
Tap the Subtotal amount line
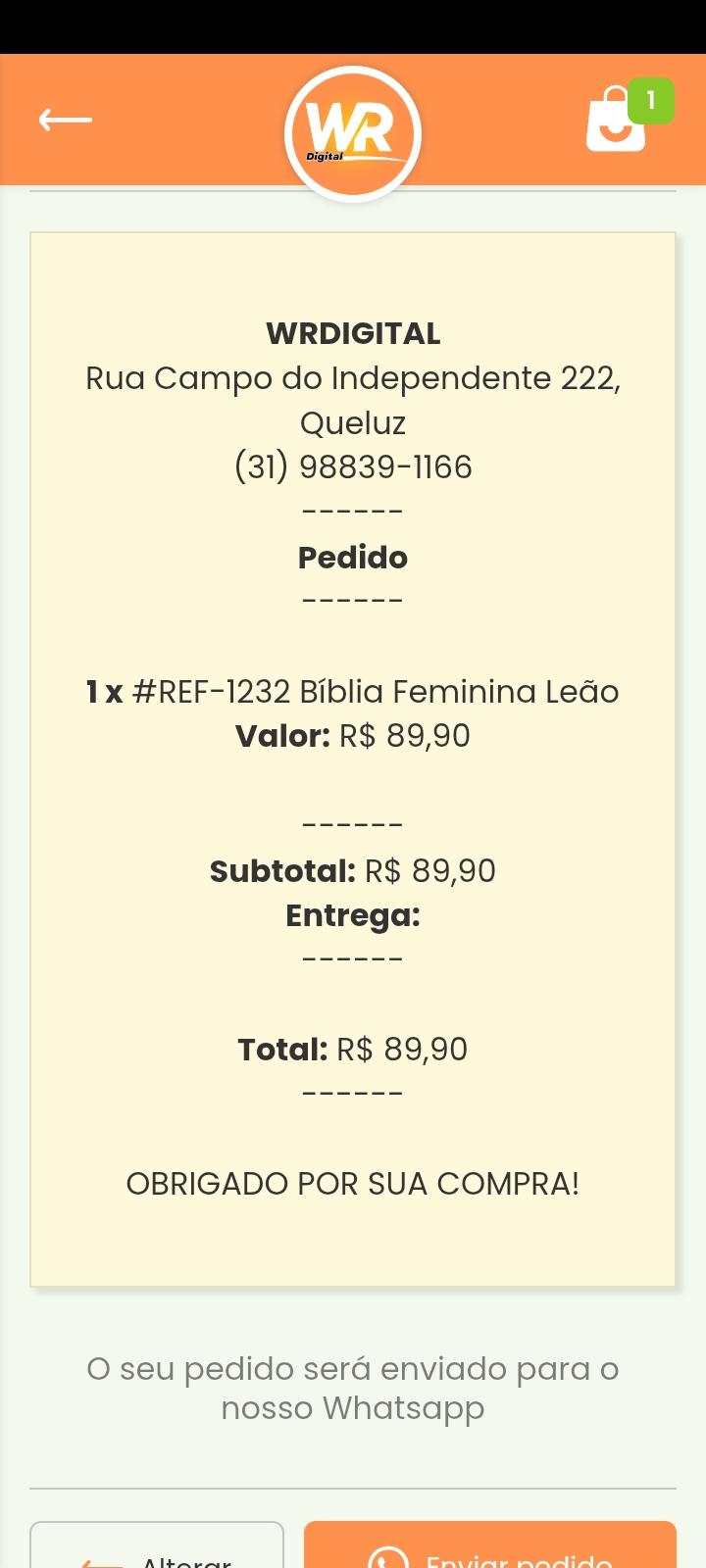353,871
